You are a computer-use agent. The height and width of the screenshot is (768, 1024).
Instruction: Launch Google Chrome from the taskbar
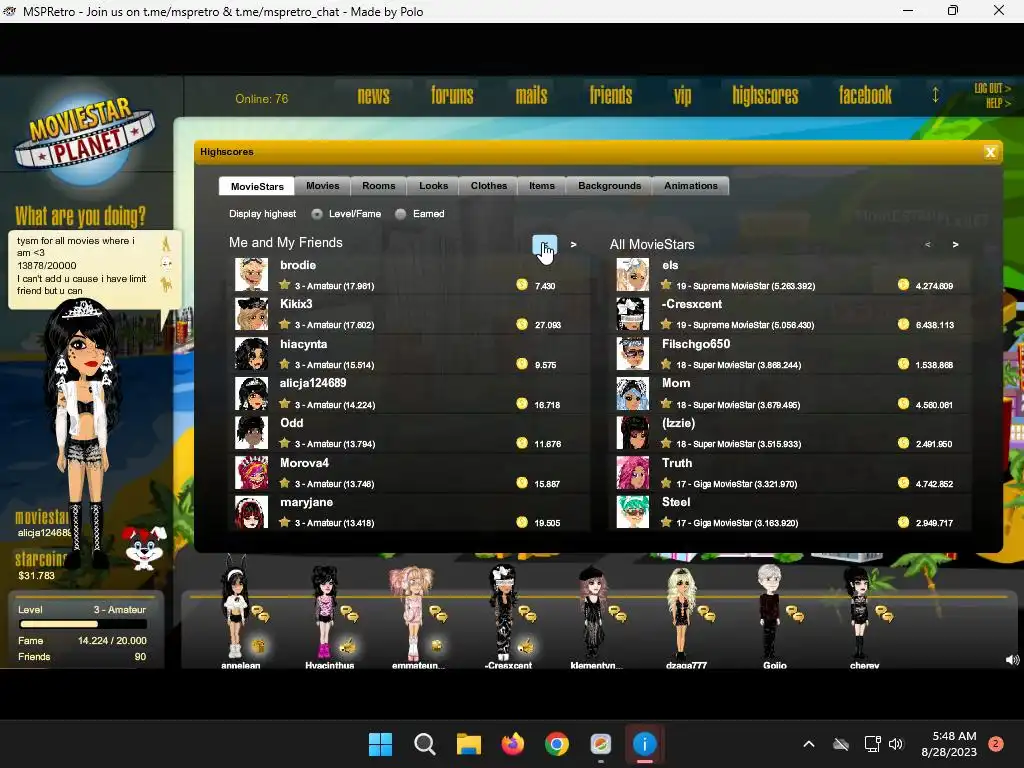click(556, 744)
